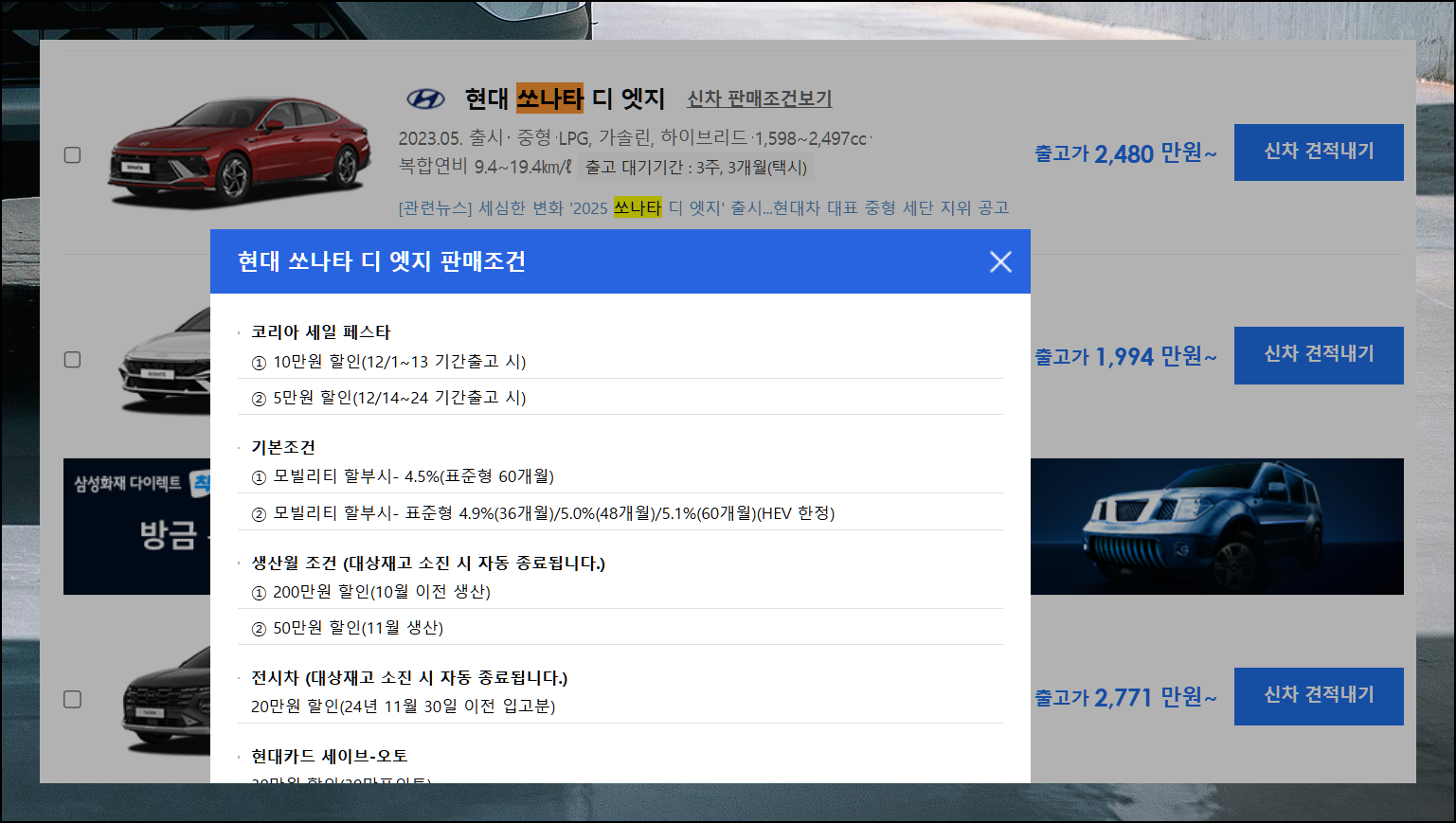Select the 현대카드 세이브-오토 heading
The image size is (1456, 823).
pos(329,756)
